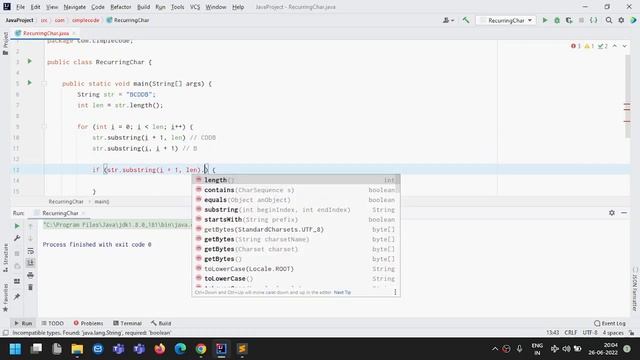Screen dimensions: 640x360
Task: Build the project with hammer icon
Action: point(466,20)
